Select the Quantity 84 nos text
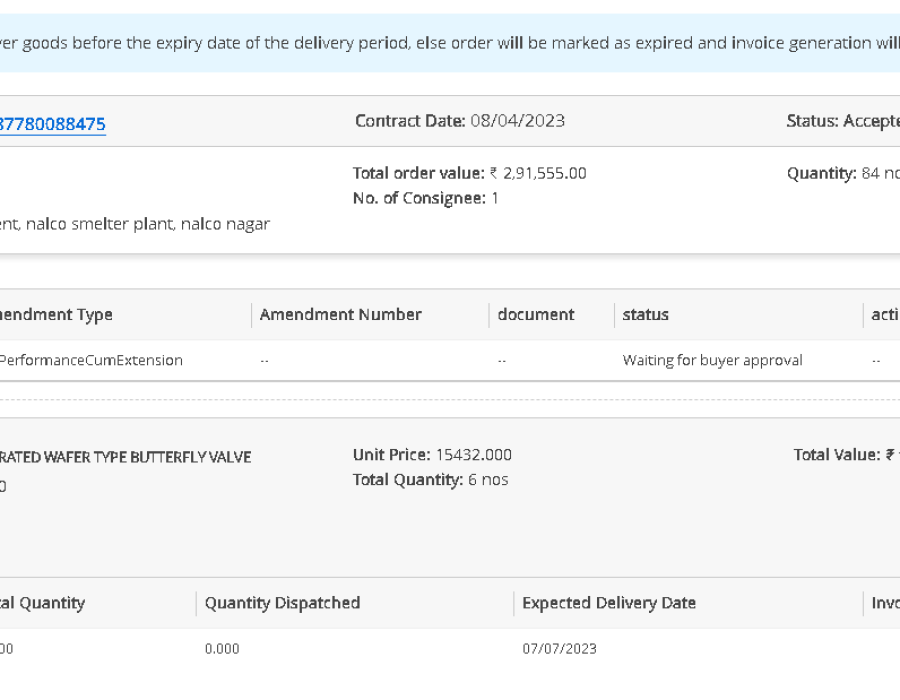The image size is (900, 700). pos(842,173)
